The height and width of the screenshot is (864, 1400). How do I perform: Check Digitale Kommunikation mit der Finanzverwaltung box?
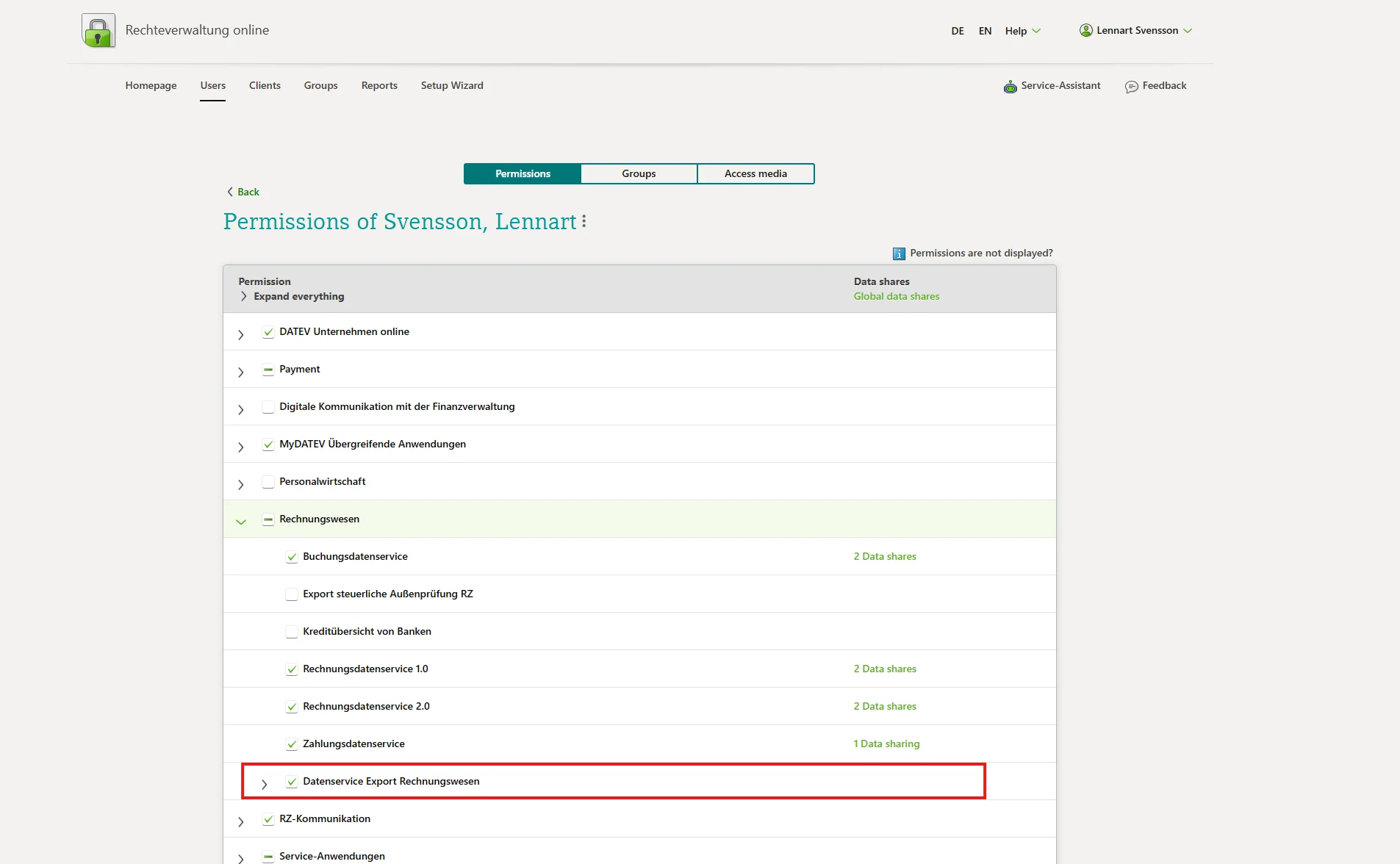pyautogui.click(x=268, y=407)
